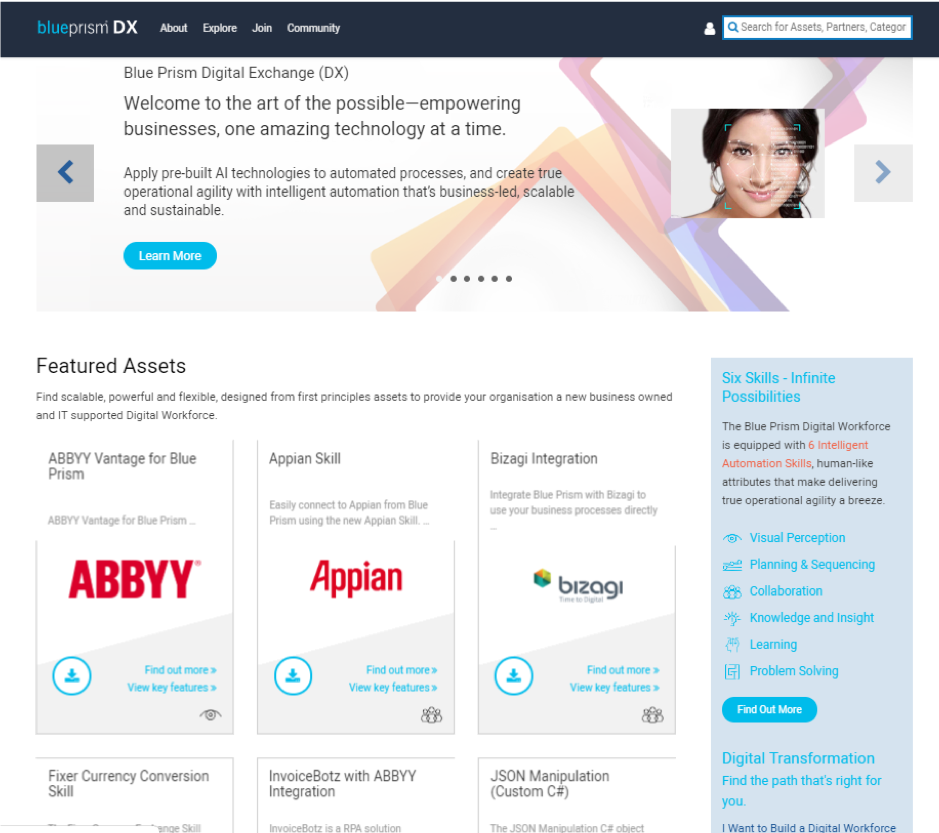939x833 pixels.
Task: Click the Learning icon in sidebar
Action: (732, 645)
